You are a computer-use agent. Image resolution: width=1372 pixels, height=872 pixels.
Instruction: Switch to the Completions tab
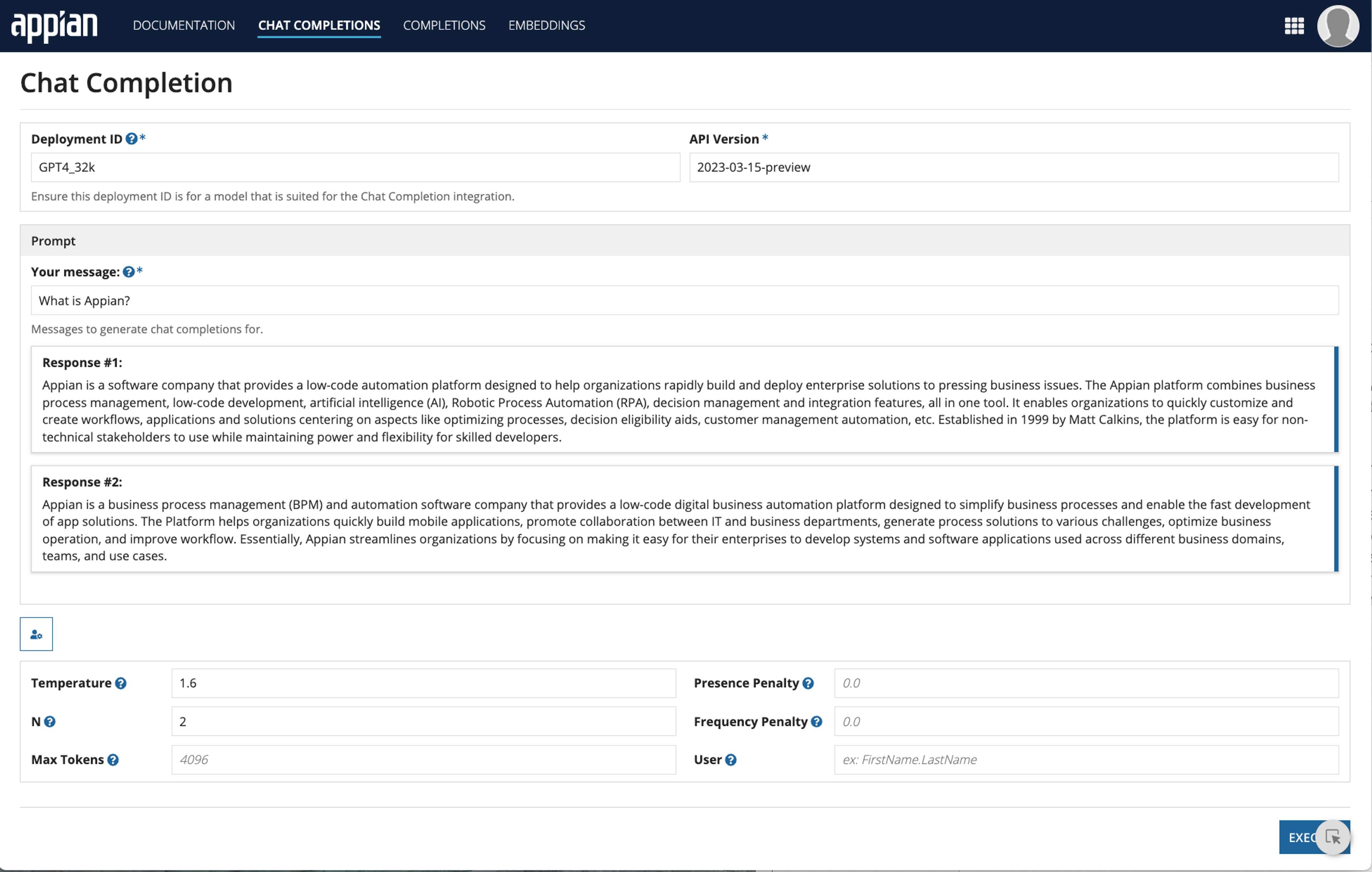point(444,25)
